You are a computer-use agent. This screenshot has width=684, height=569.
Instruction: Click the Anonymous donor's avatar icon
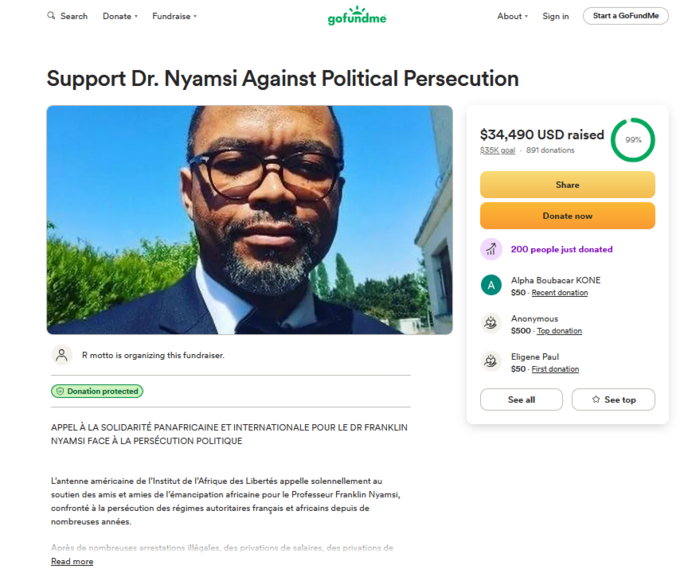point(490,324)
